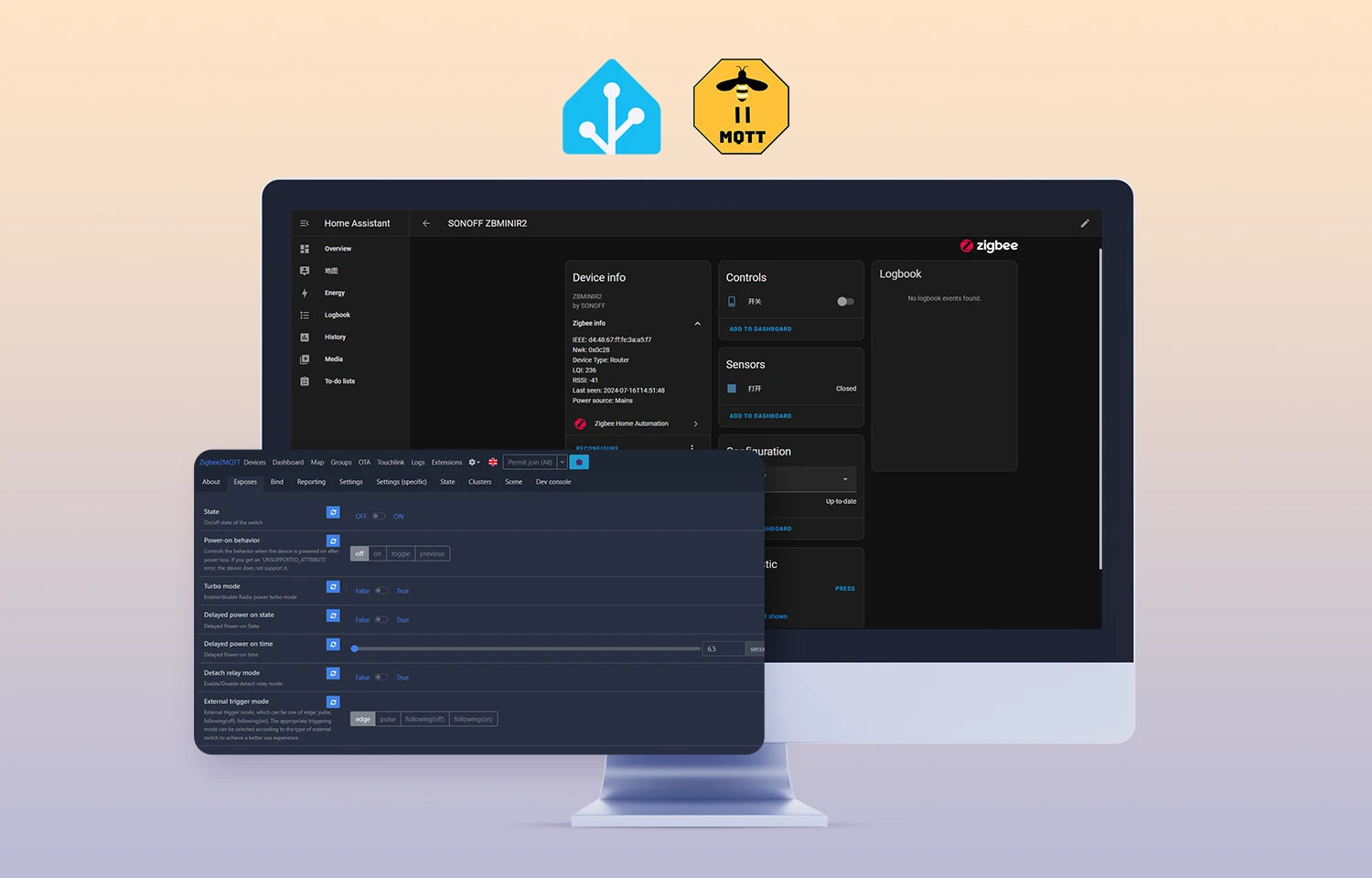The height and width of the screenshot is (878, 1372).
Task: Click the edit pencil icon for SONOFF ZBMINIR2
Action: click(1085, 223)
